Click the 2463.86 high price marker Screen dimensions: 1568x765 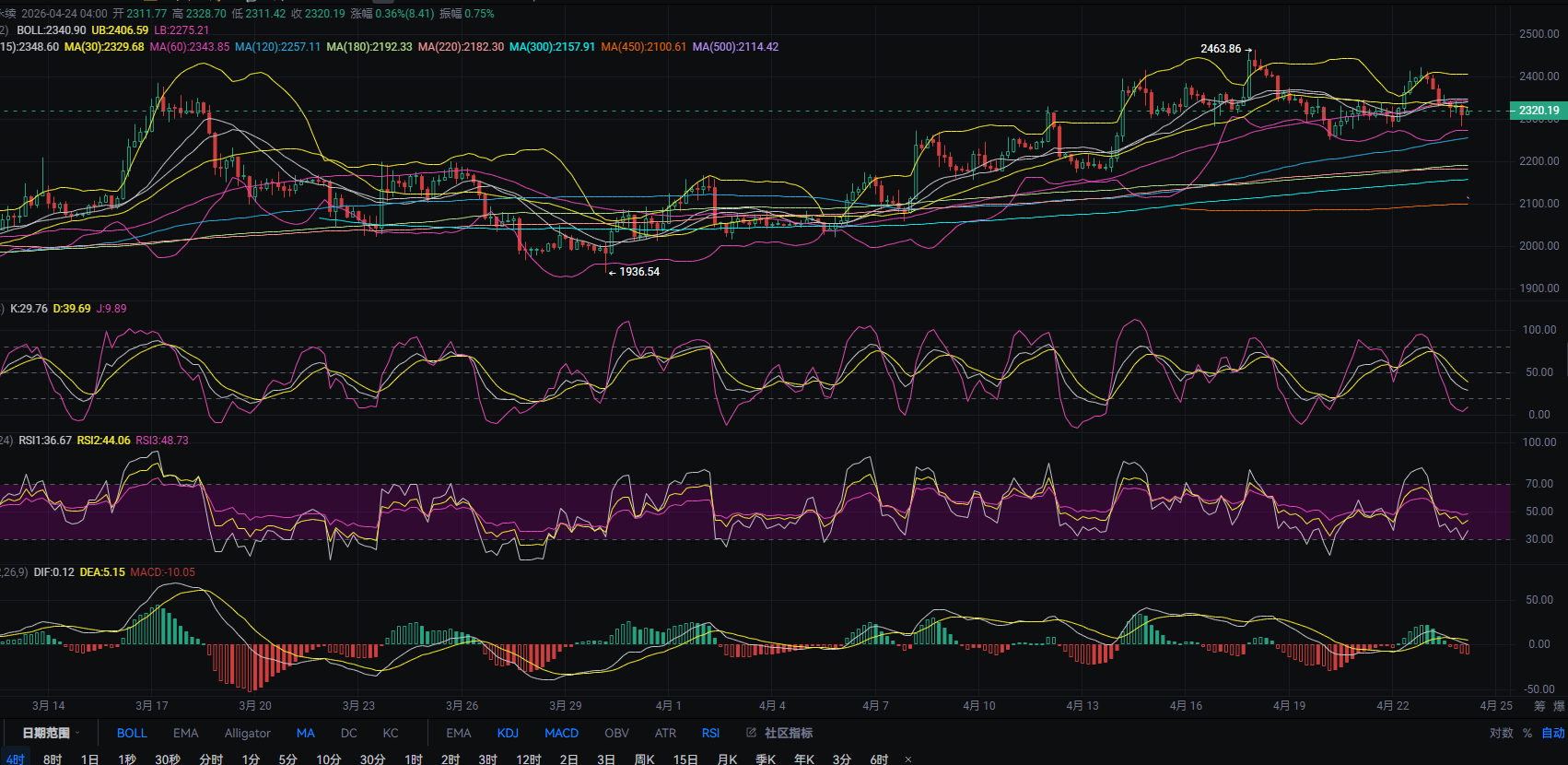(1221, 49)
